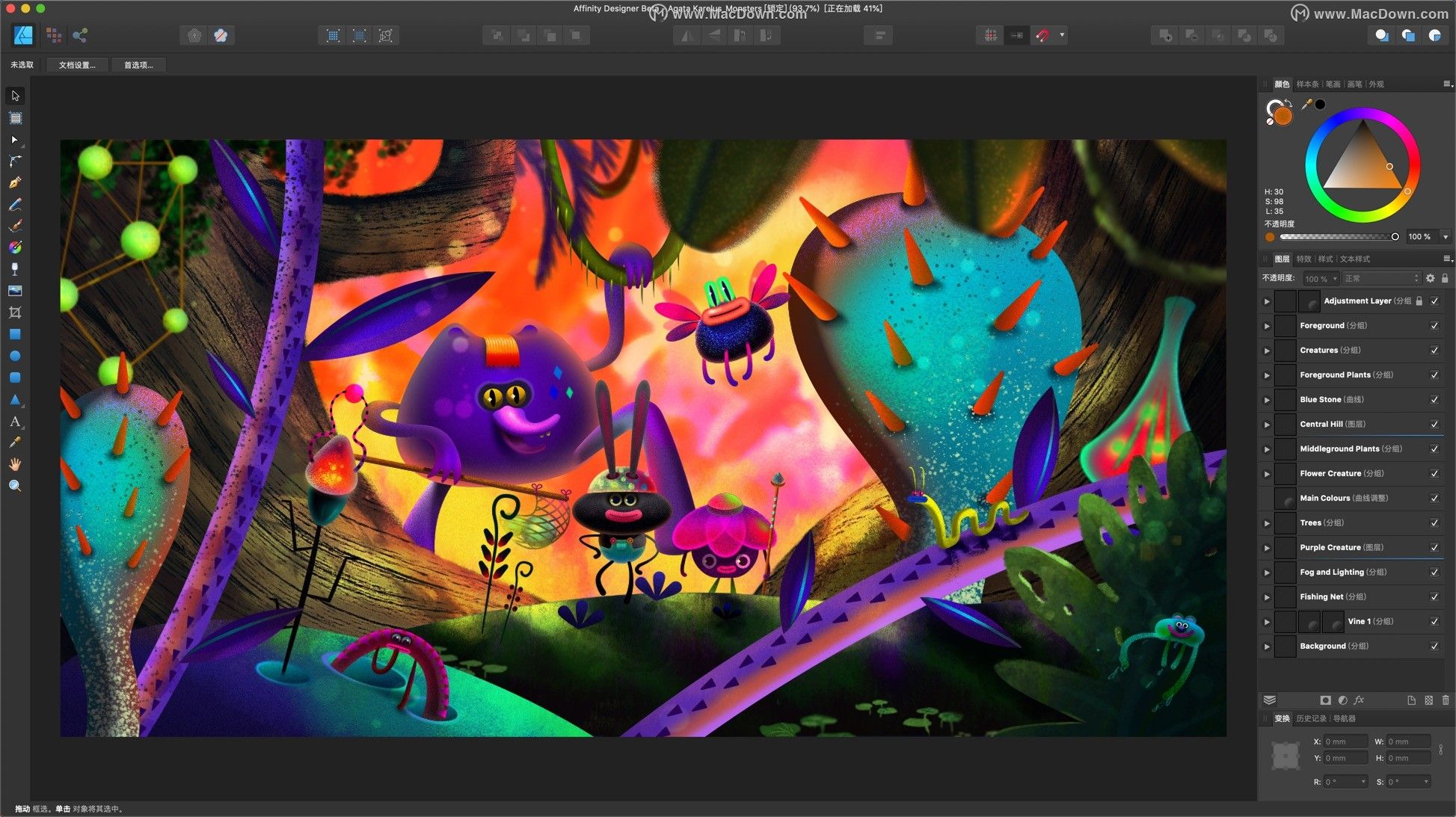Expand the Foreground group

(1267, 326)
